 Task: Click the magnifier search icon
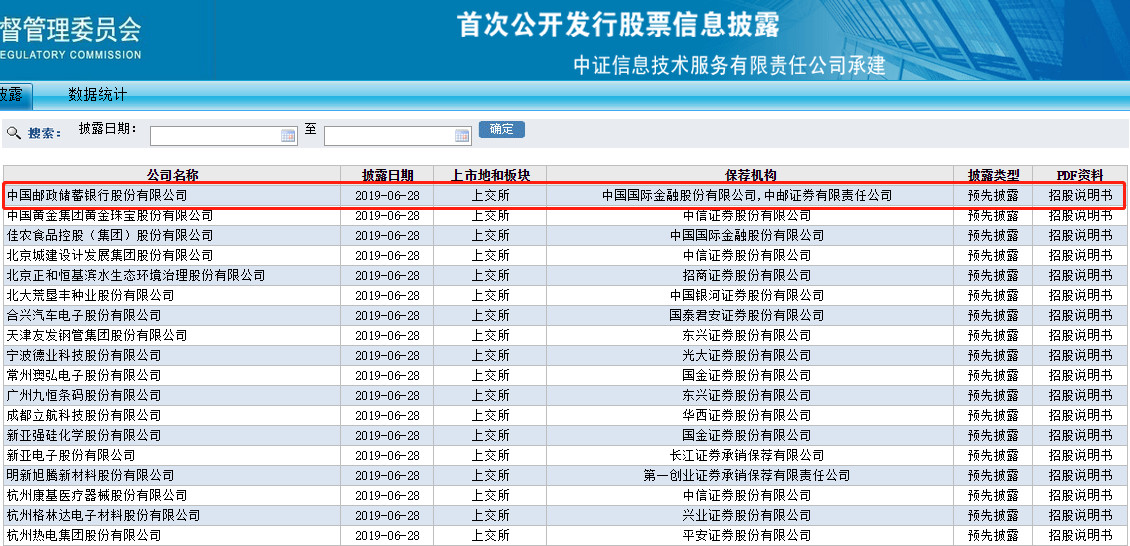14,133
